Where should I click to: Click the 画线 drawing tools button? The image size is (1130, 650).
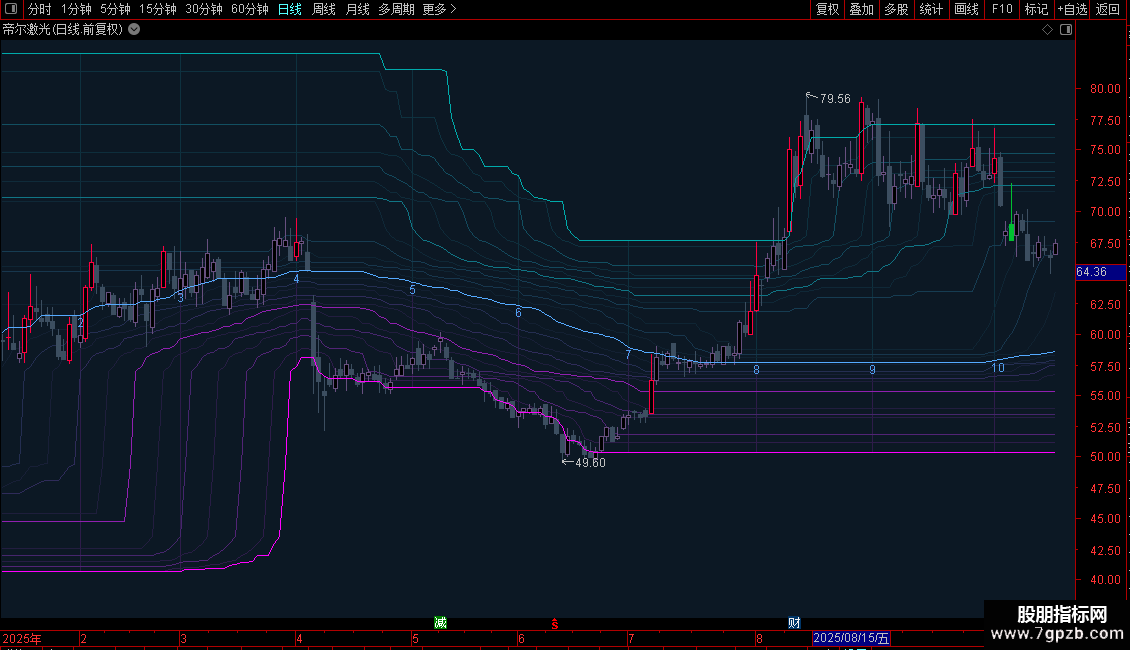[x=966, y=9]
